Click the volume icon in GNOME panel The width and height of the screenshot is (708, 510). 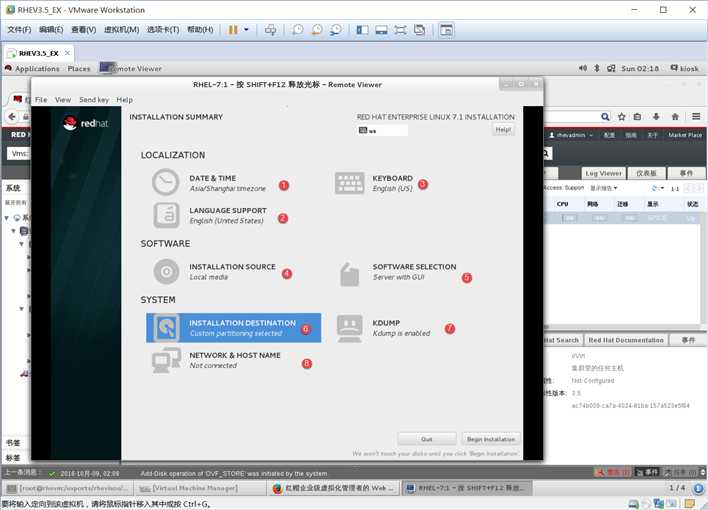(x=583, y=68)
